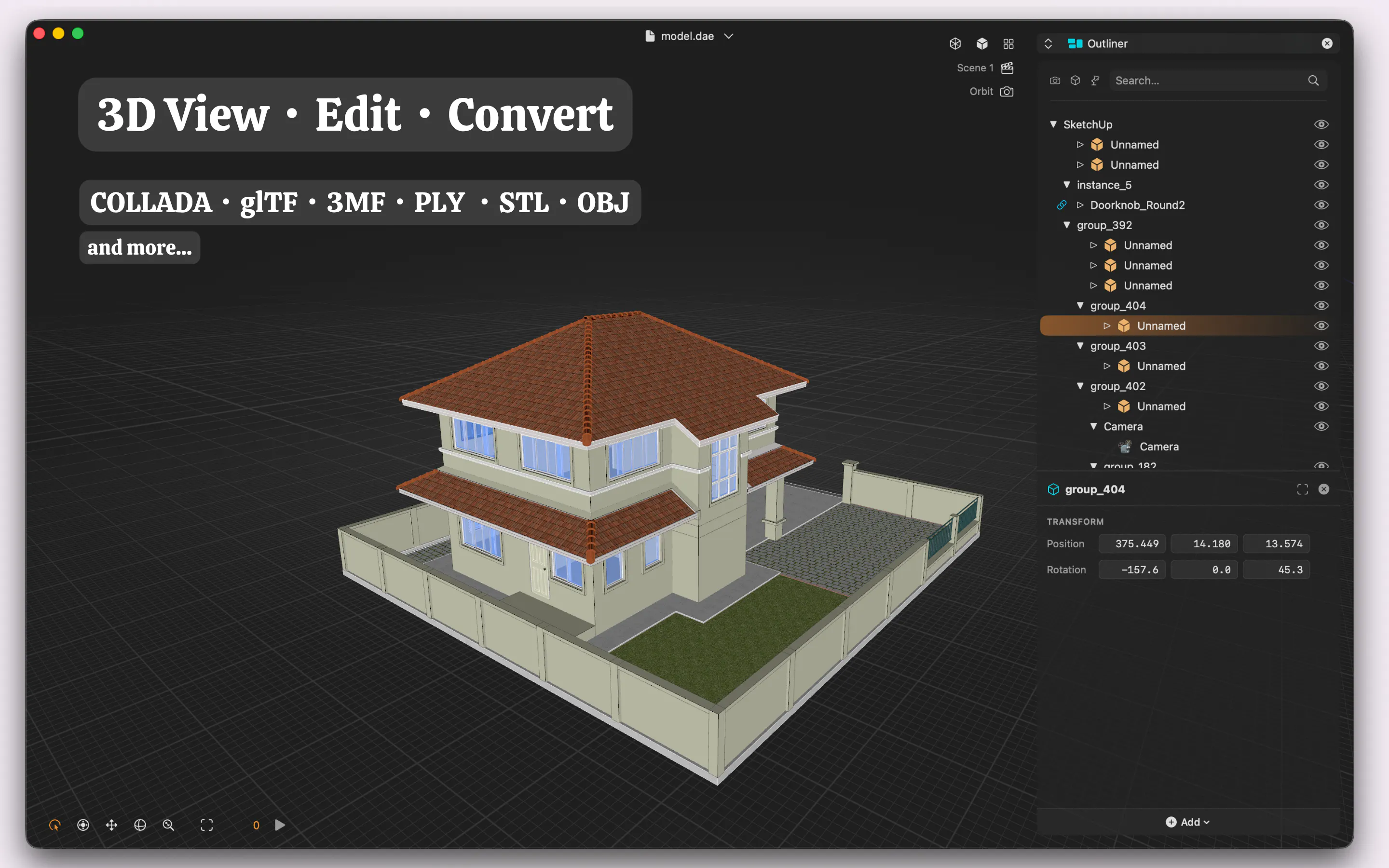
Task: Hide the Camera group eye icon
Action: pos(1321,426)
